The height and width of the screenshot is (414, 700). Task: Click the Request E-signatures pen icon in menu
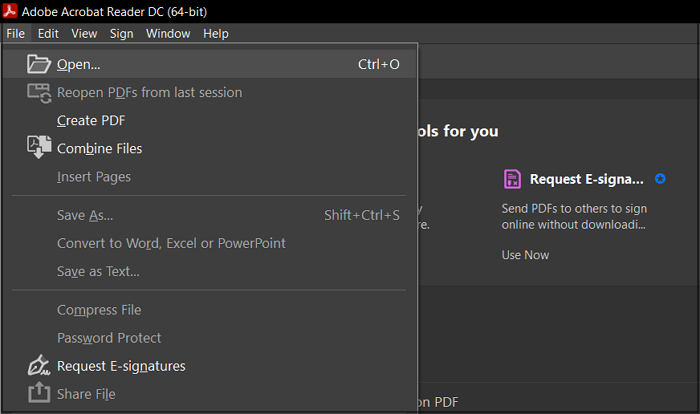point(39,365)
